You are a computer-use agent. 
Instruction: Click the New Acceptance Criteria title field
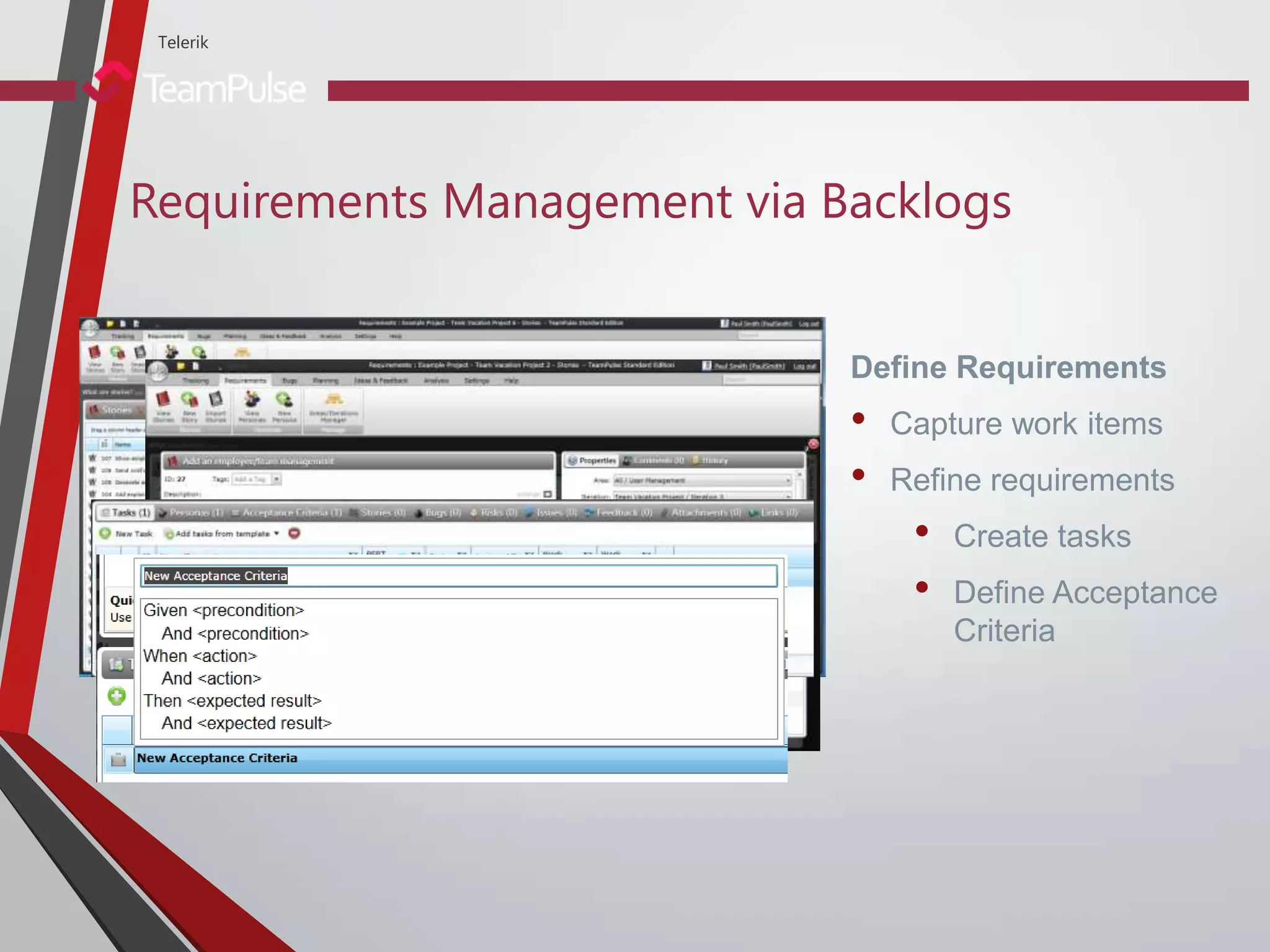(x=459, y=576)
